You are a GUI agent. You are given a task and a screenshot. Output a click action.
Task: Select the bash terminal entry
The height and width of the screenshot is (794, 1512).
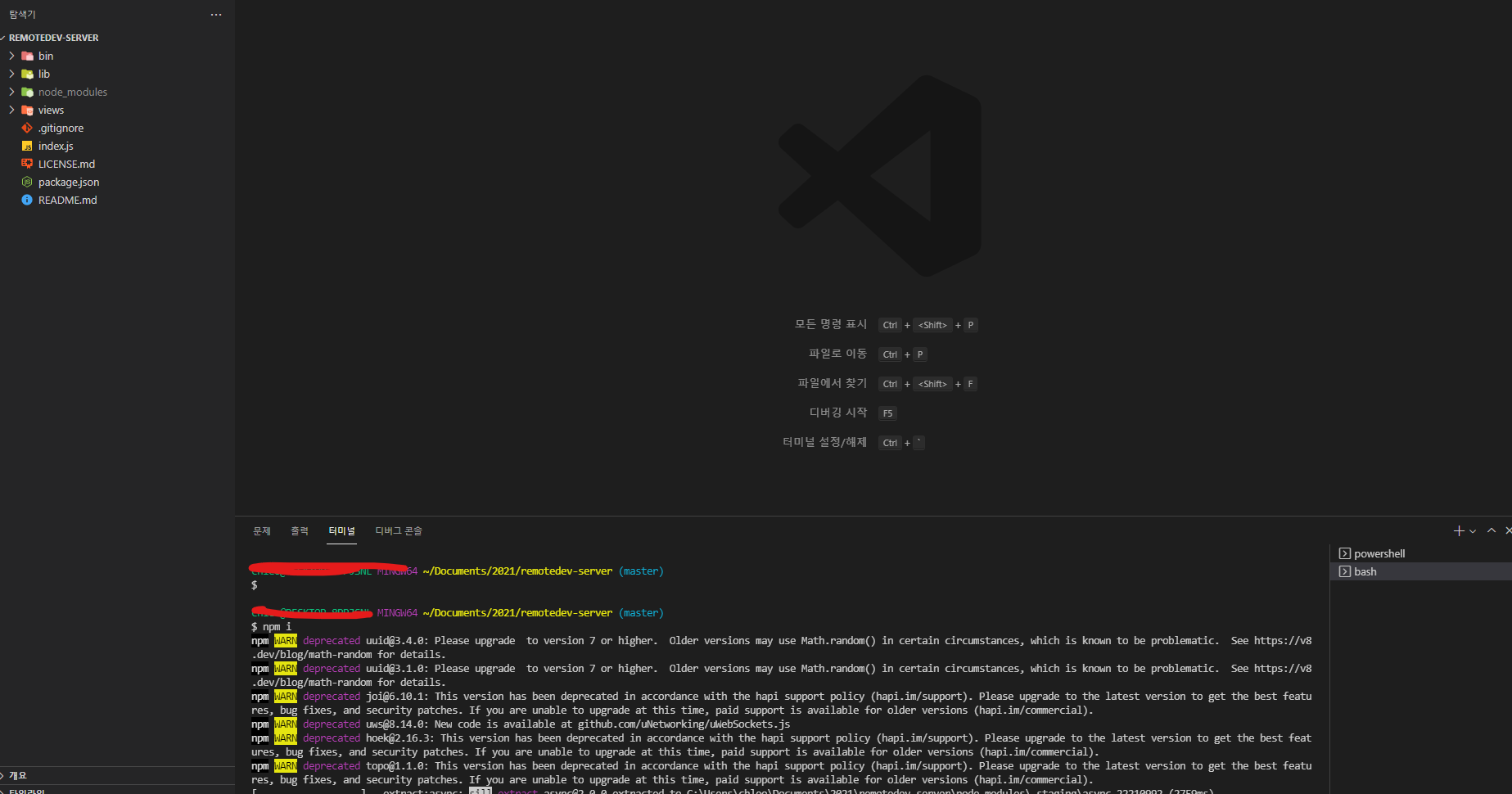coord(1421,571)
